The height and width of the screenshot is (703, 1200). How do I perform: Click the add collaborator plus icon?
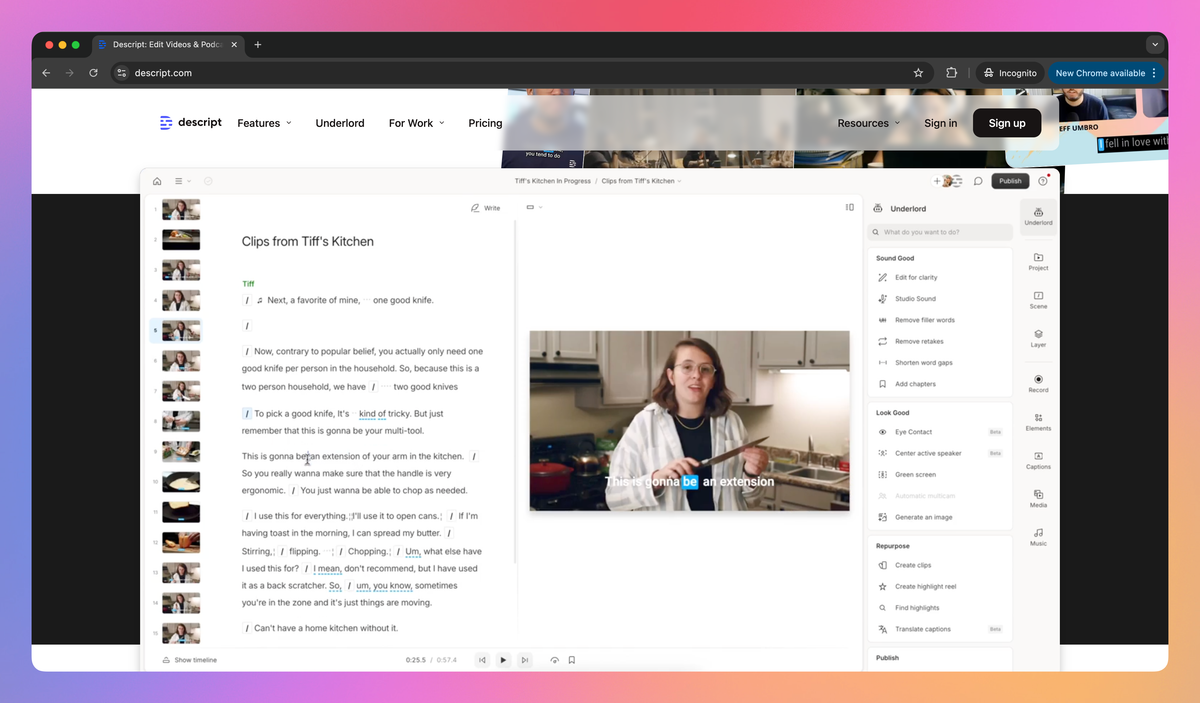pyautogui.click(x=937, y=181)
